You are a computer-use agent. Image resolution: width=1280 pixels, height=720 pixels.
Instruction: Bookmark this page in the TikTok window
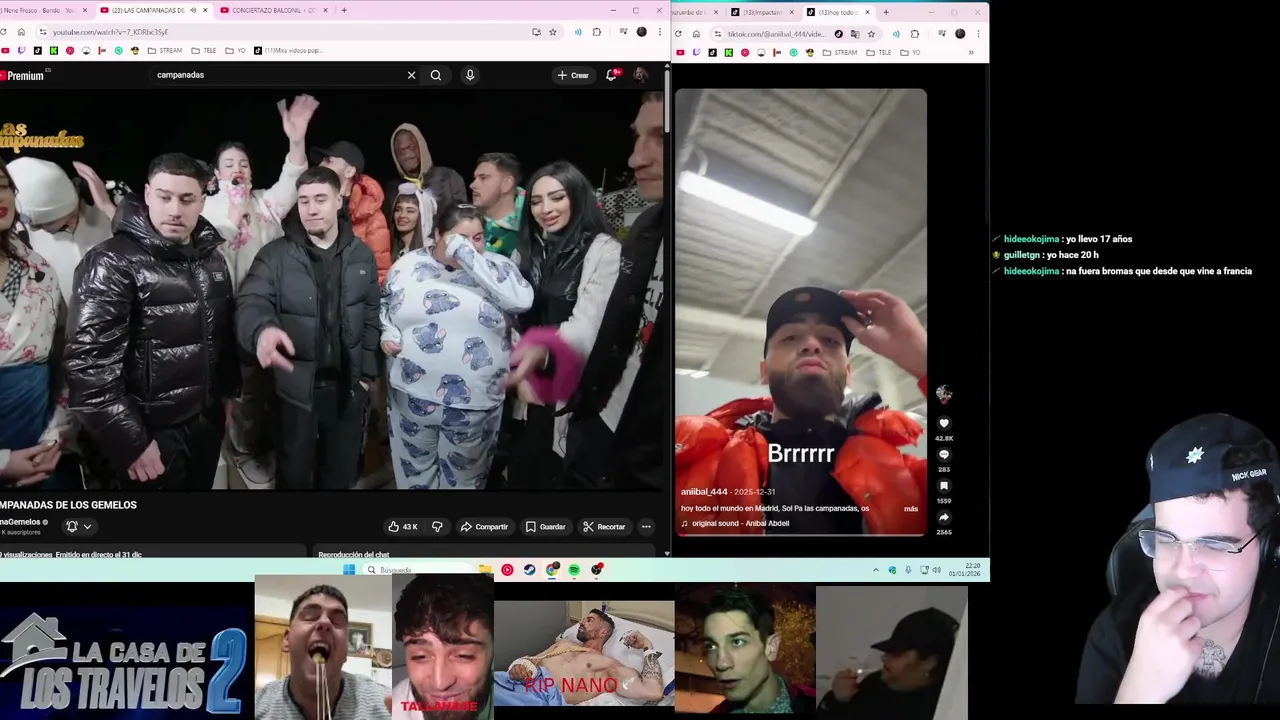pos(871,34)
